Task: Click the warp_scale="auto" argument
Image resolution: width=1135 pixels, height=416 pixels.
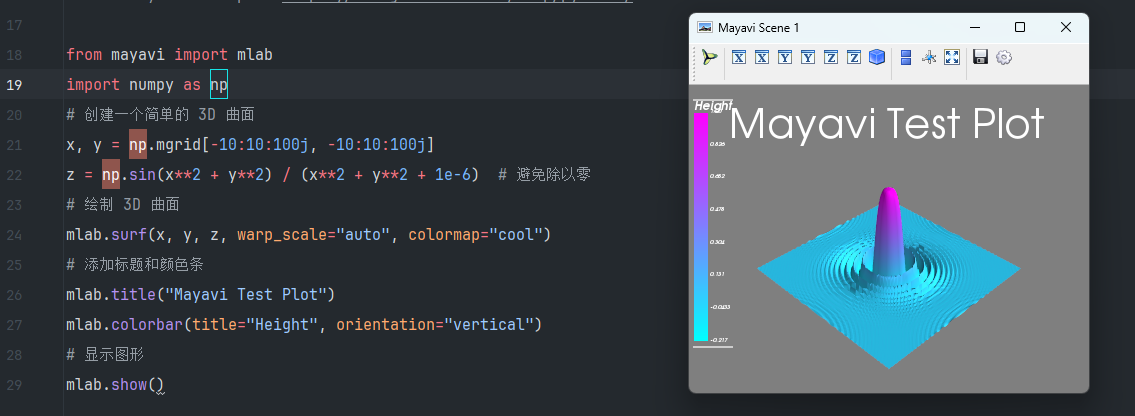Action: 314,235
